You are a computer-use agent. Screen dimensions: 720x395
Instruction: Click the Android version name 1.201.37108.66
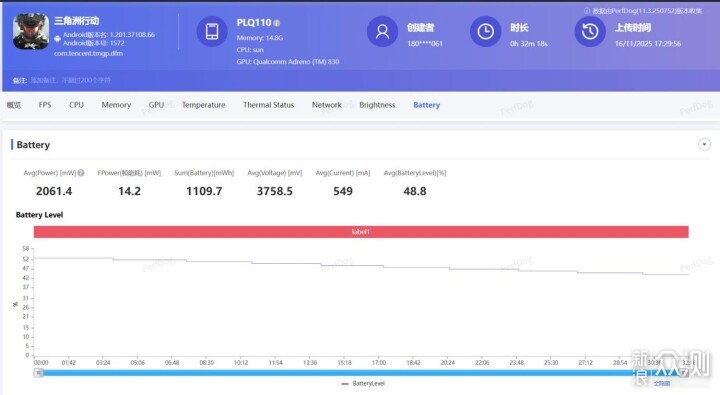pyautogui.click(x=109, y=34)
